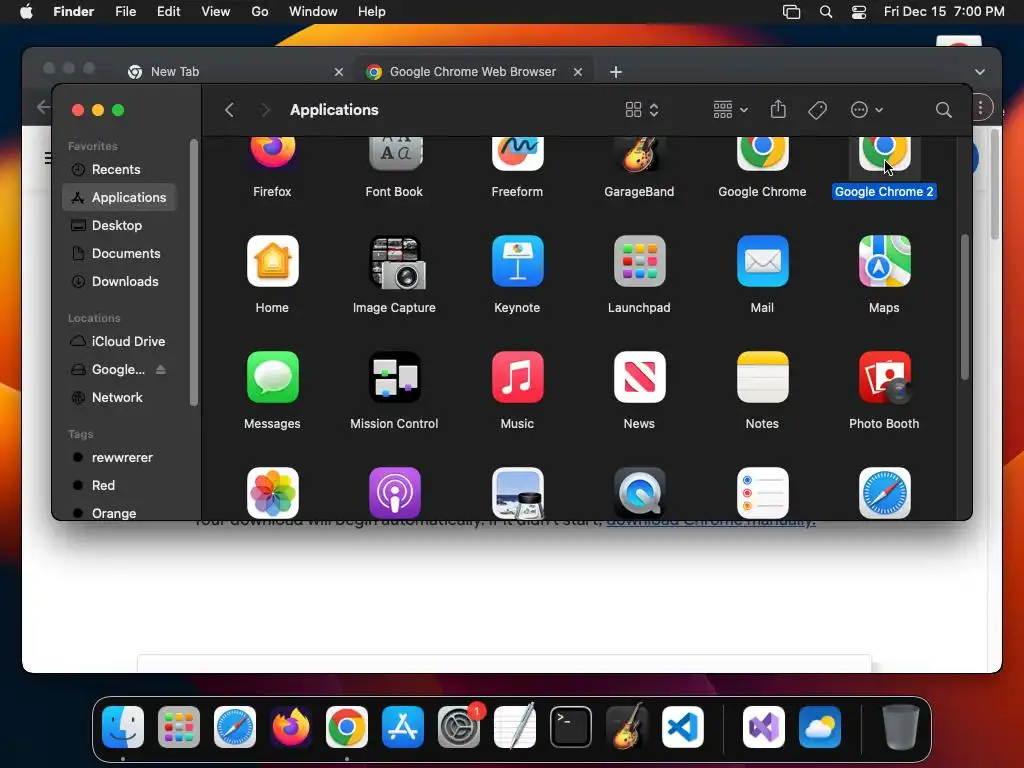
Task: Click the Applications grid vertical scrollbar
Action: pyautogui.click(x=965, y=307)
